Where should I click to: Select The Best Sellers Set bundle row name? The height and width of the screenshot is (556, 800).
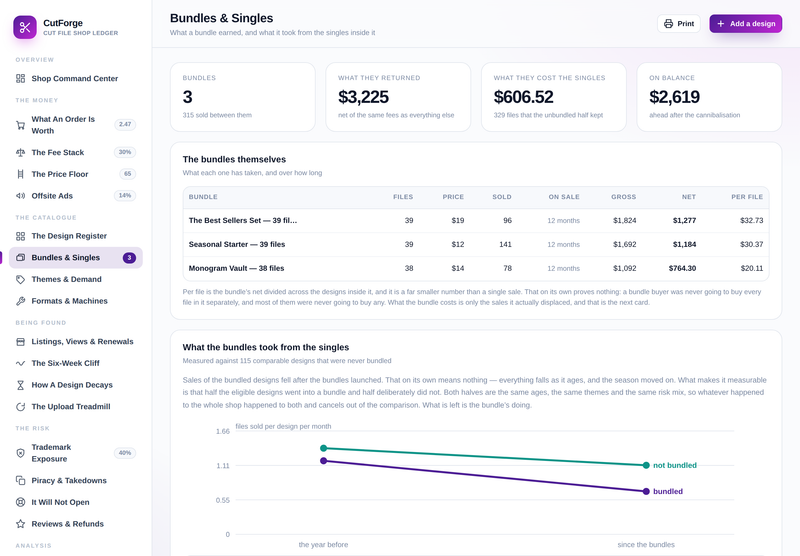click(x=243, y=220)
